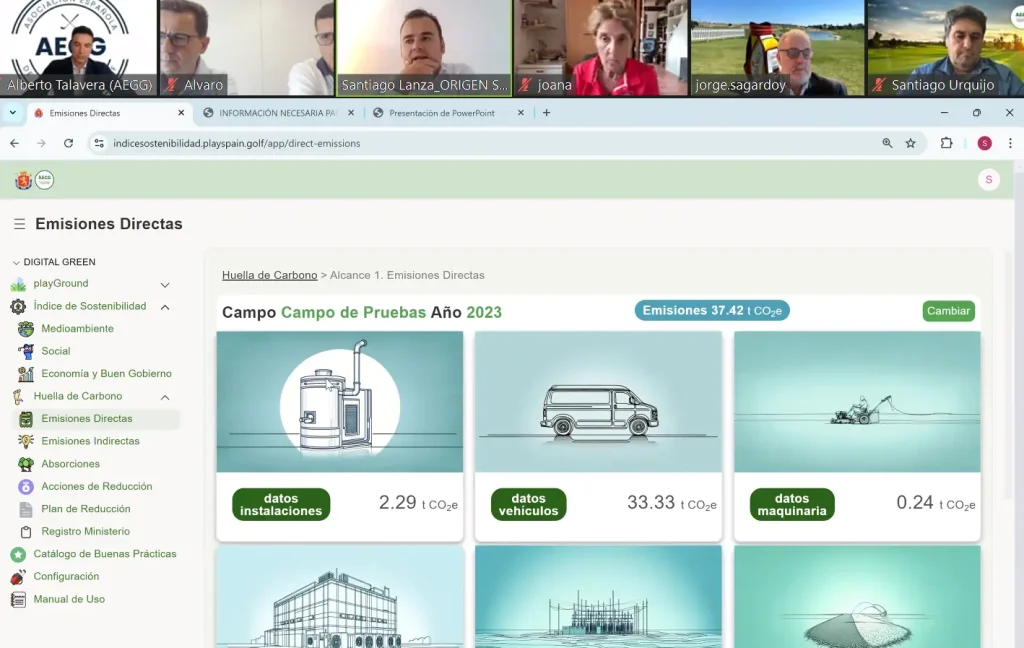Screen dimensions: 1024x648
Task: Open the mower machinery card image
Action: point(856,401)
